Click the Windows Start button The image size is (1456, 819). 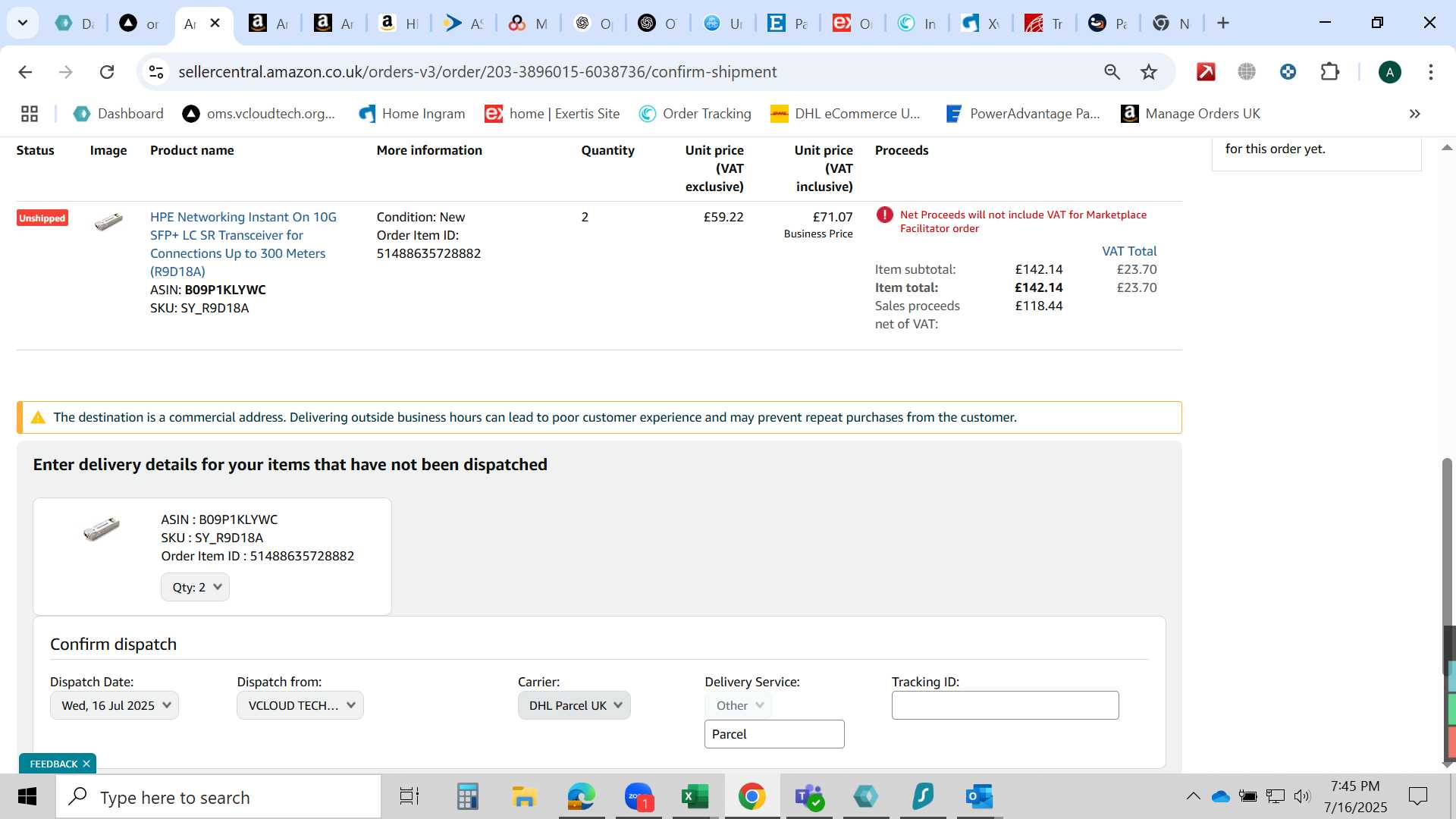coord(27,796)
